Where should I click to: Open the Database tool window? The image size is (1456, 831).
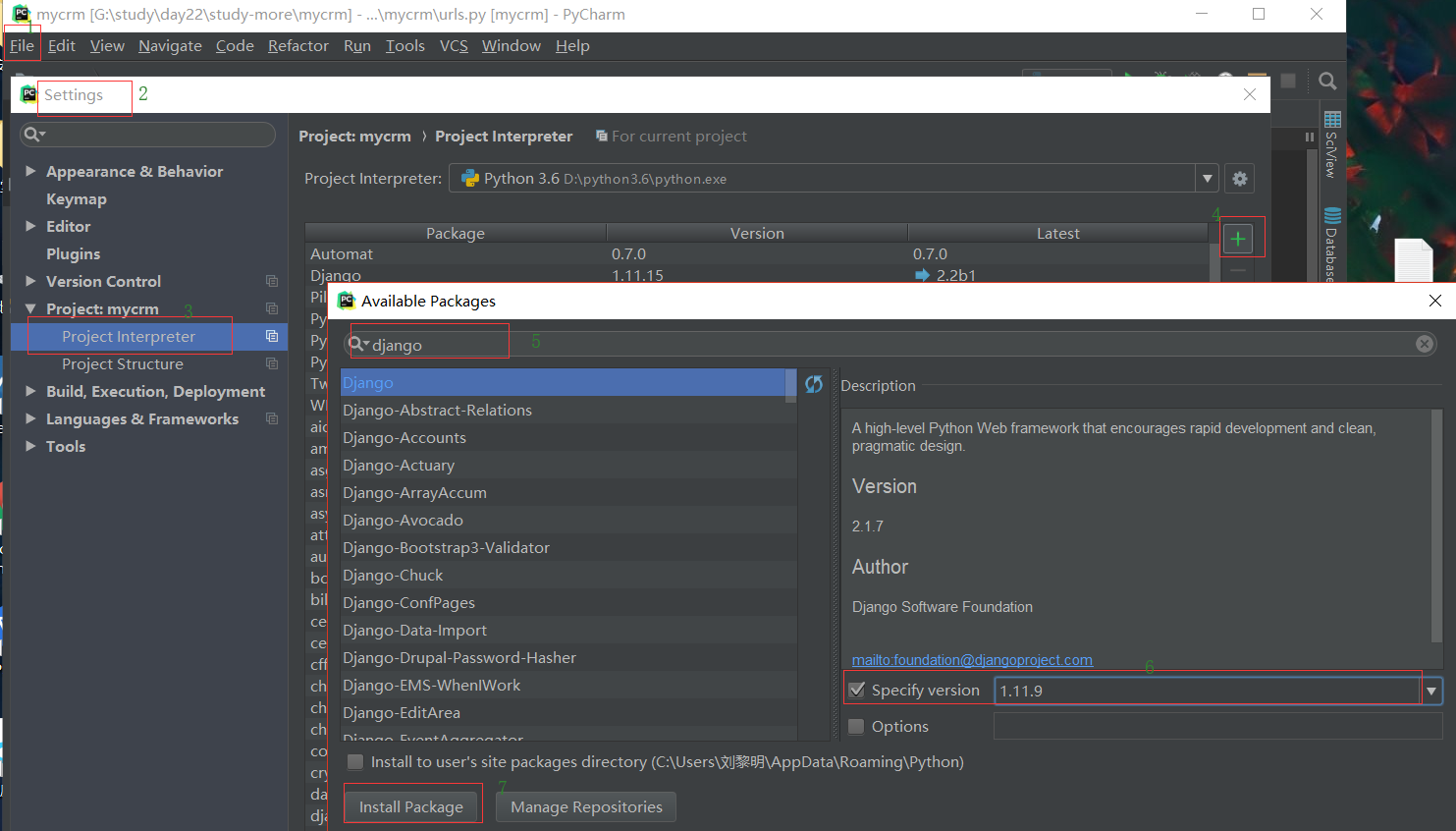click(1332, 246)
